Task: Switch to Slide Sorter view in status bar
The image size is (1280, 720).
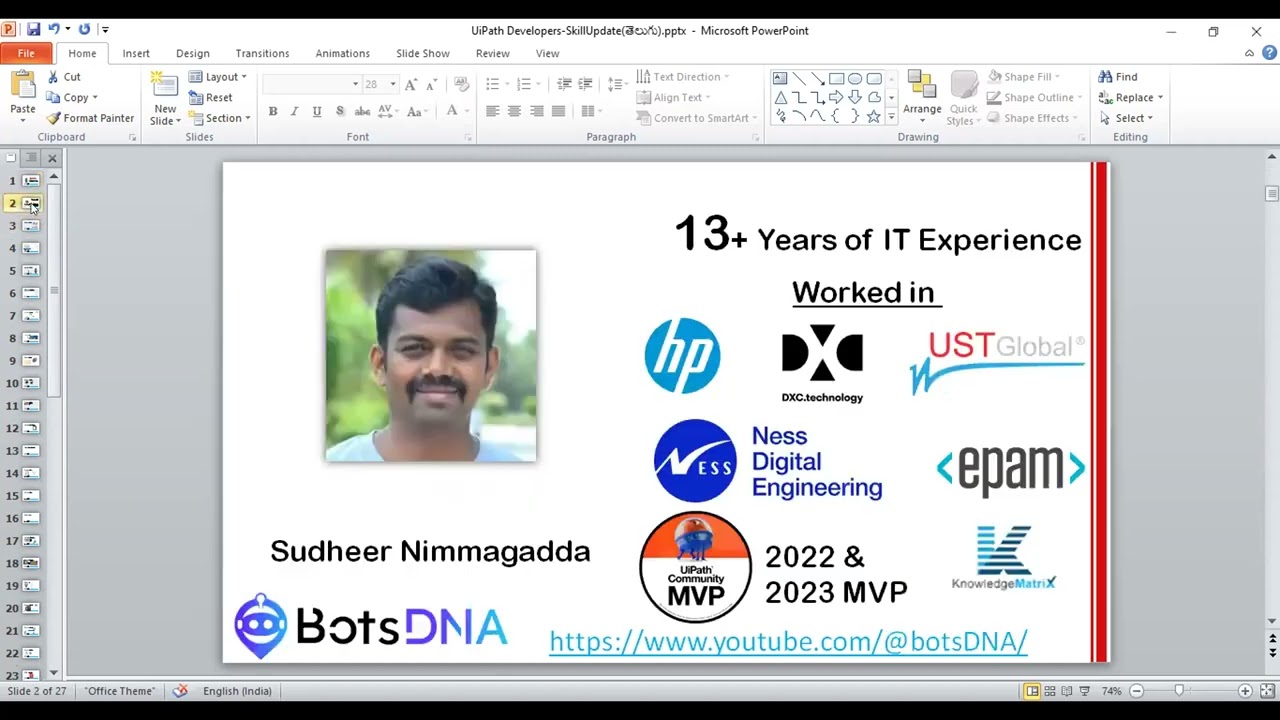Action: pyautogui.click(x=1051, y=691)
